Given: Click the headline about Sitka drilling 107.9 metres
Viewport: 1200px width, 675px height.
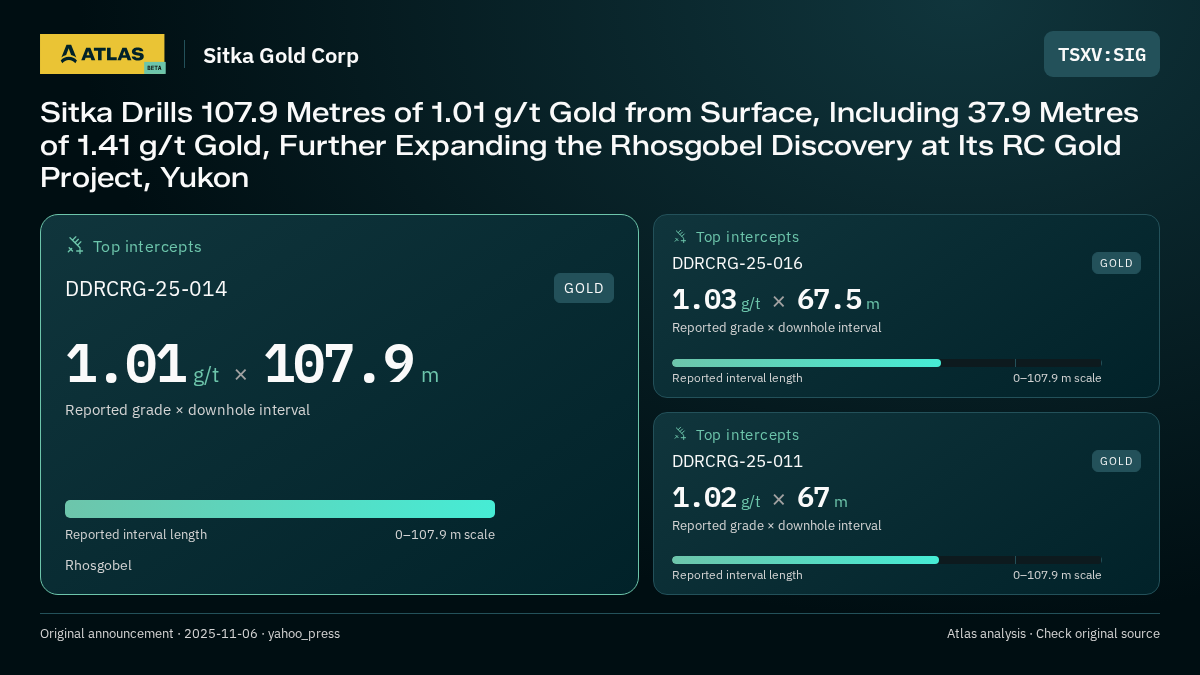Looking at the screenshot, I should pos(590,145).
